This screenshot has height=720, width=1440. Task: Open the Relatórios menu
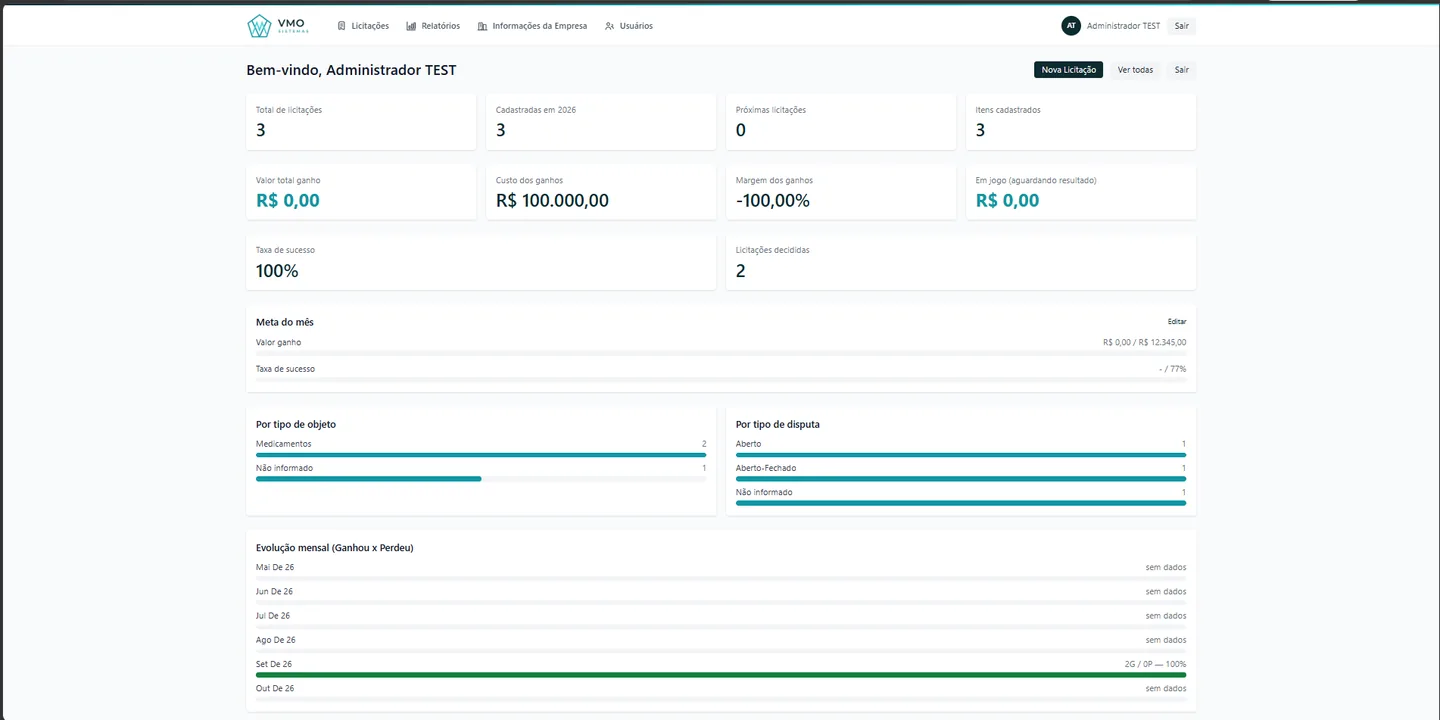433,26
